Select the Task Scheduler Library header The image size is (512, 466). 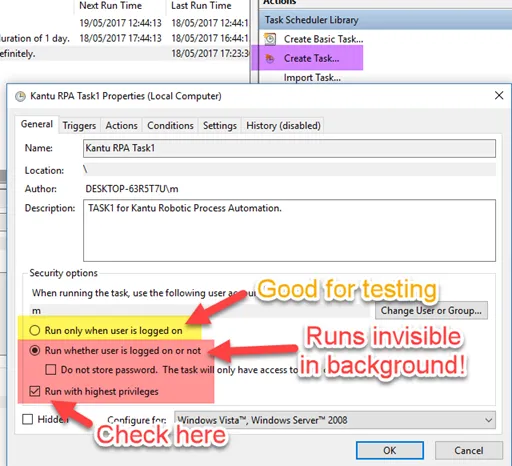tap(385, 20)
